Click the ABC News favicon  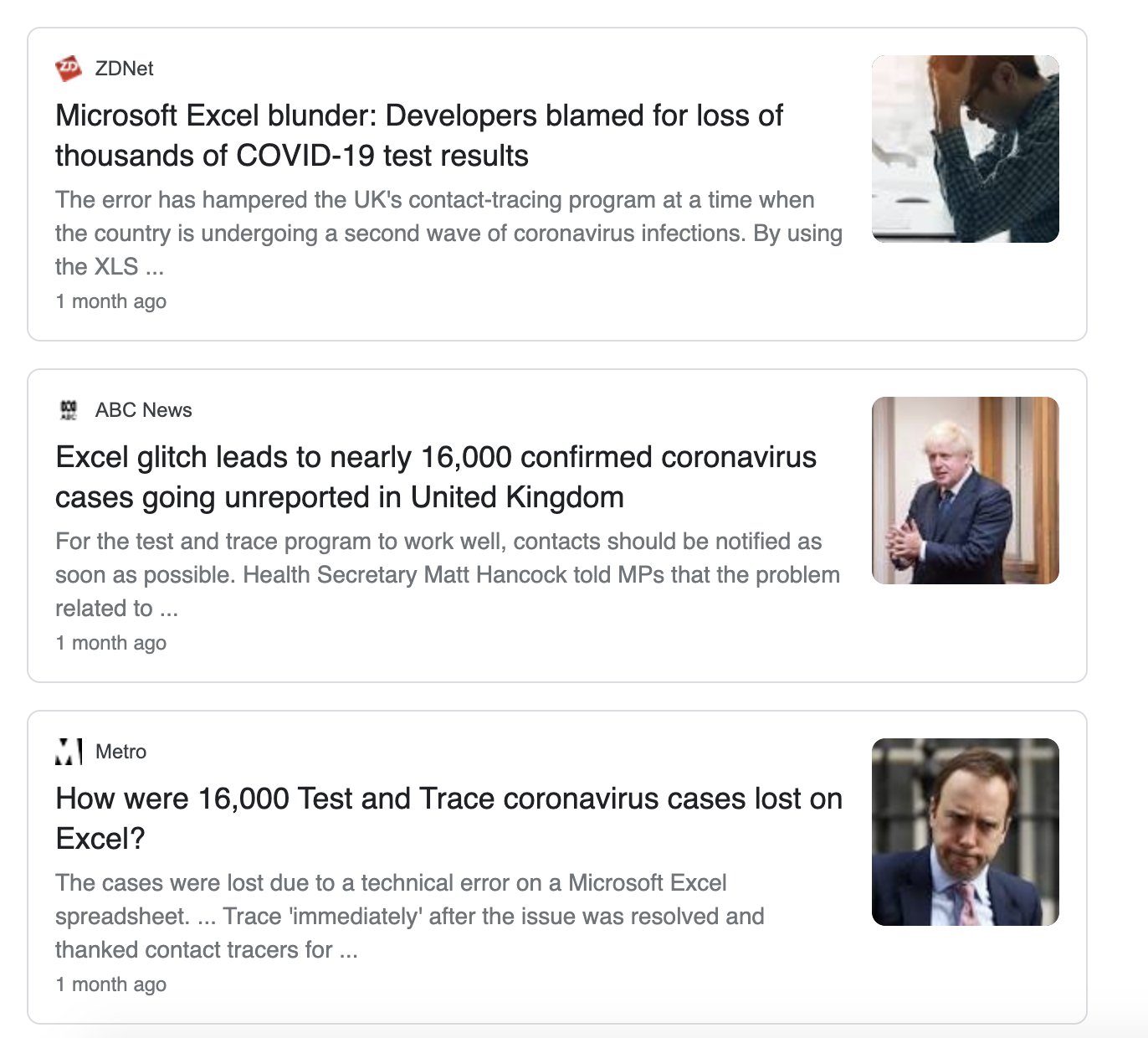pyautogui.click(x=69, y=409)
